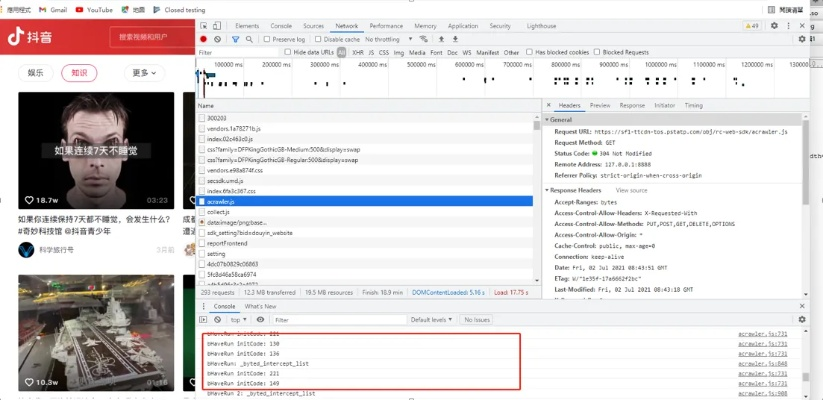Click the console live expression eye icon

coord(261,320)
